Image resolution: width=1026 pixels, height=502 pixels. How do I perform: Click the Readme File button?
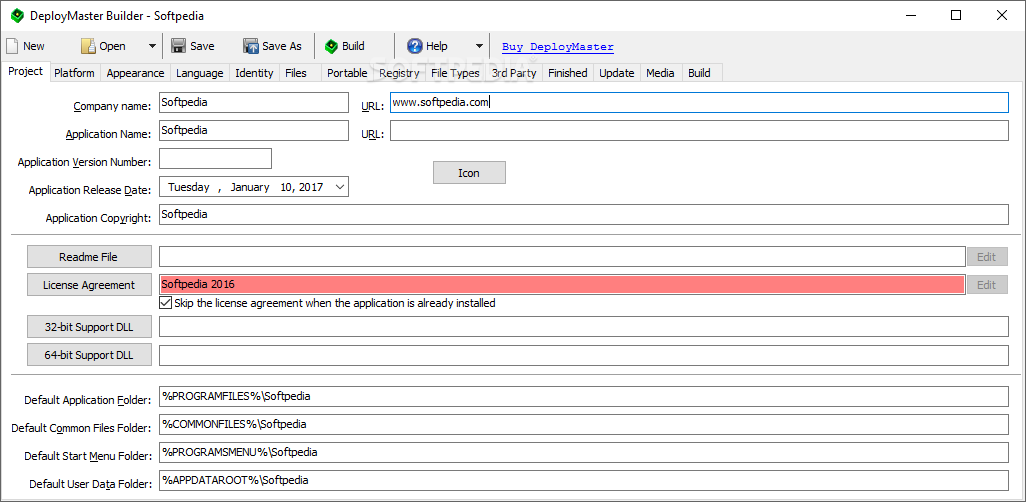click(x=89, y=257)
